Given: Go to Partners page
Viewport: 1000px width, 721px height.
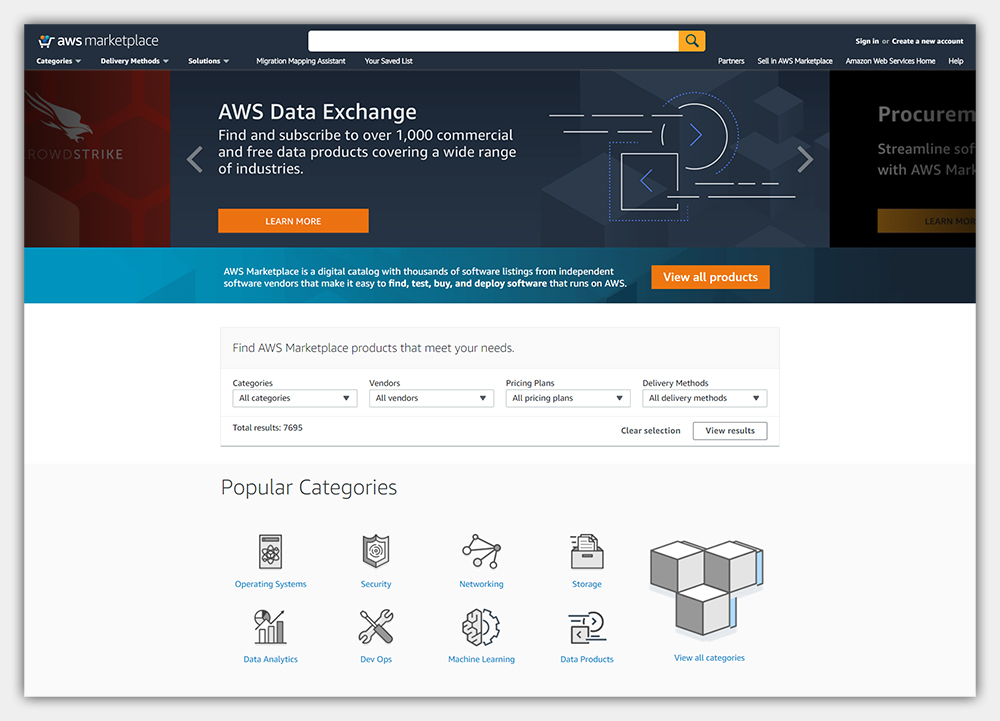Looking at the screenshot, I should (x=731, y=61).
